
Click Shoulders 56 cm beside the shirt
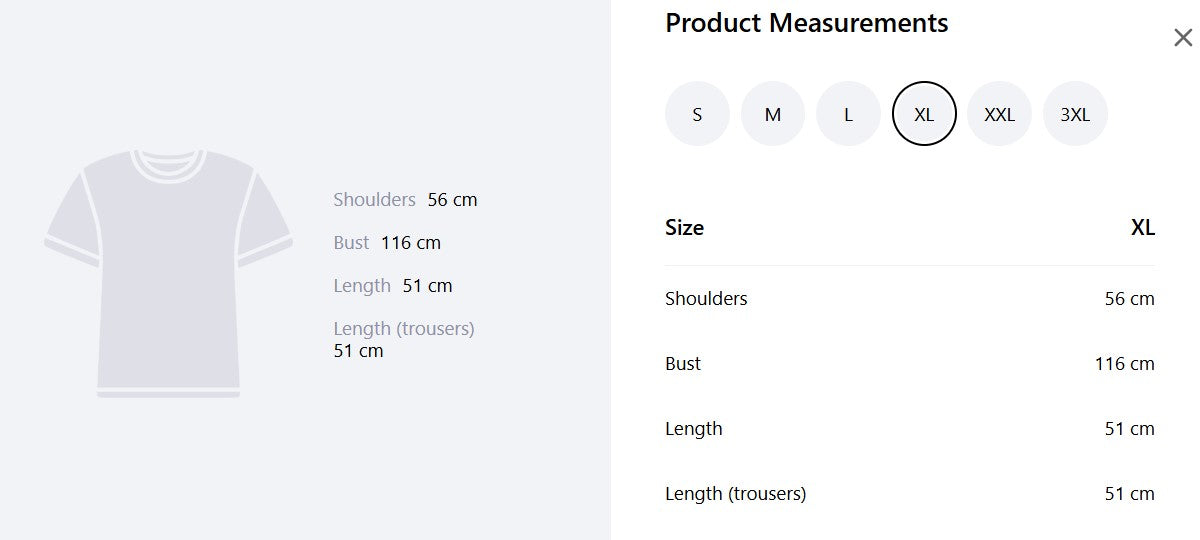405,200
